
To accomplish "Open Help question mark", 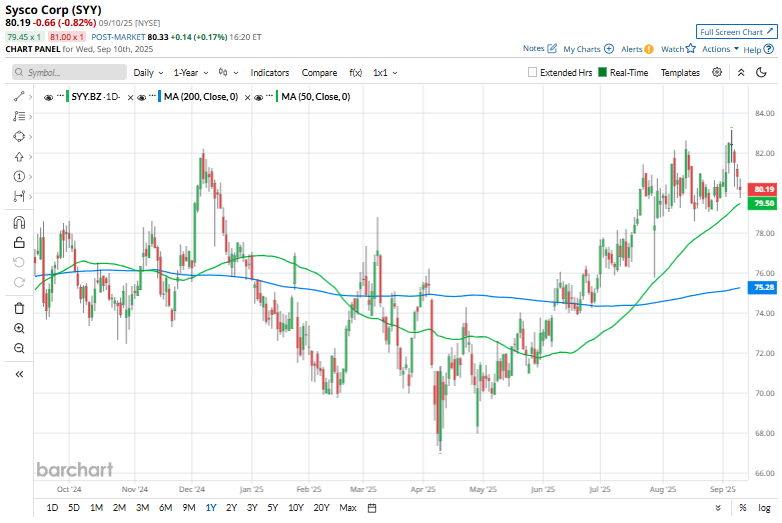I will coord(769,49).
